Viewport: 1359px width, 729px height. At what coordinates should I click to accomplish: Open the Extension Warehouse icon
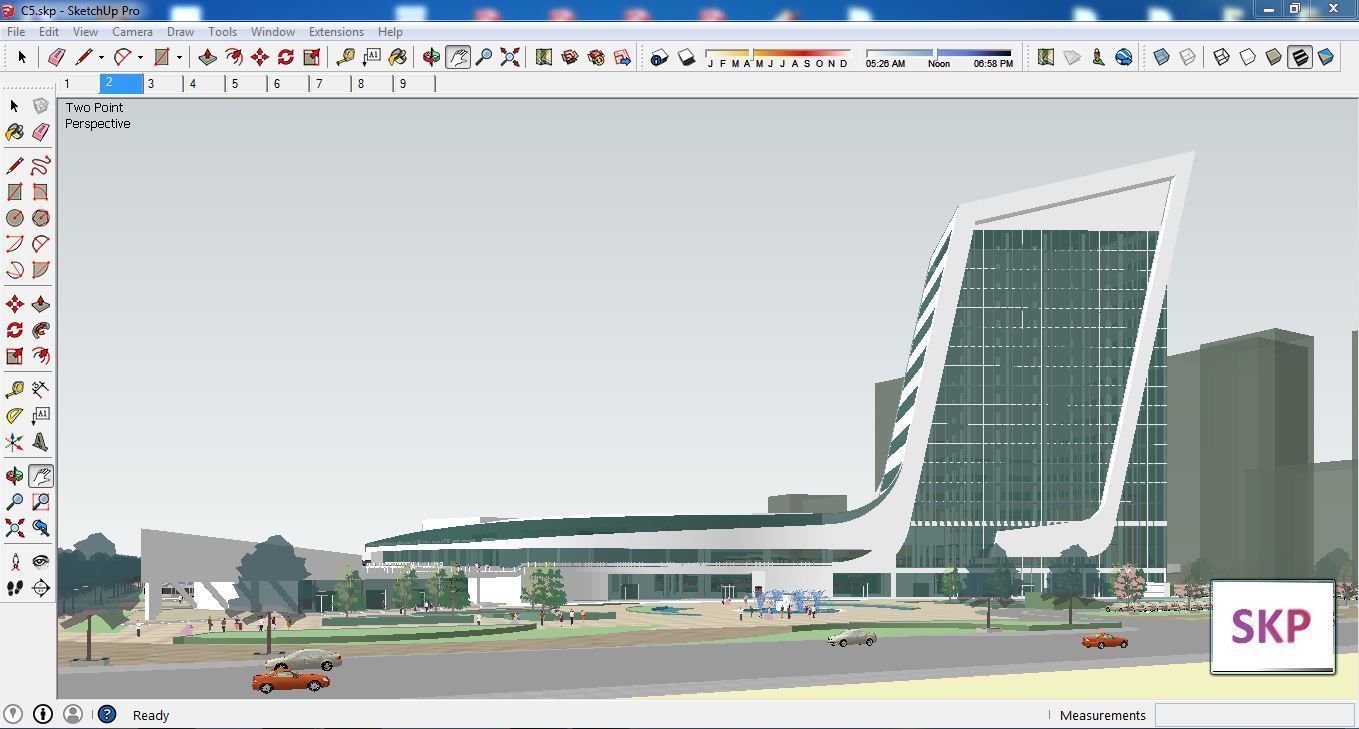(596, 57)
